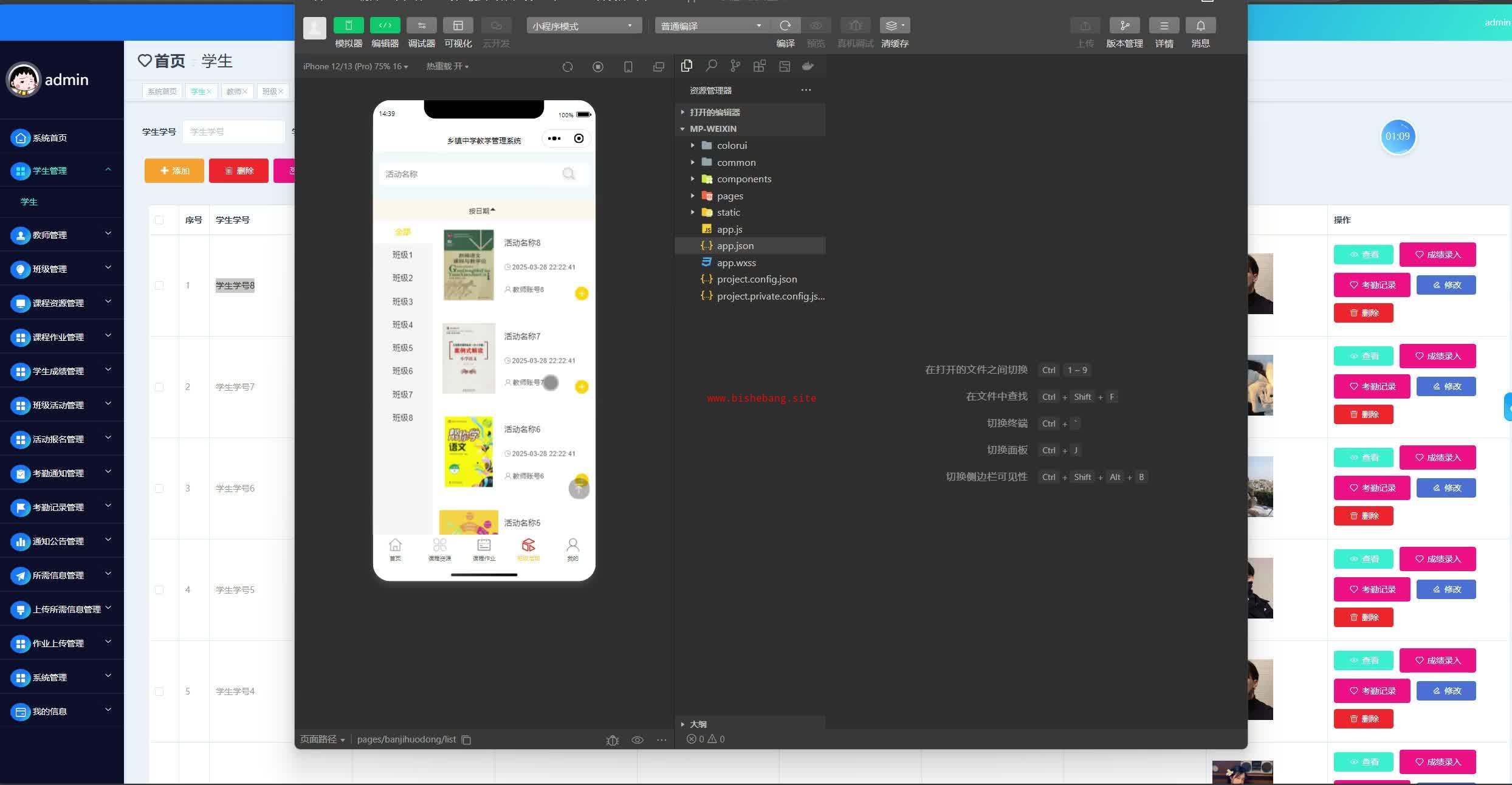The height and width of the screenshot is (785, 1512).
Task: Click the grade entry button in row 1
Action: (x=1437, y=255)
